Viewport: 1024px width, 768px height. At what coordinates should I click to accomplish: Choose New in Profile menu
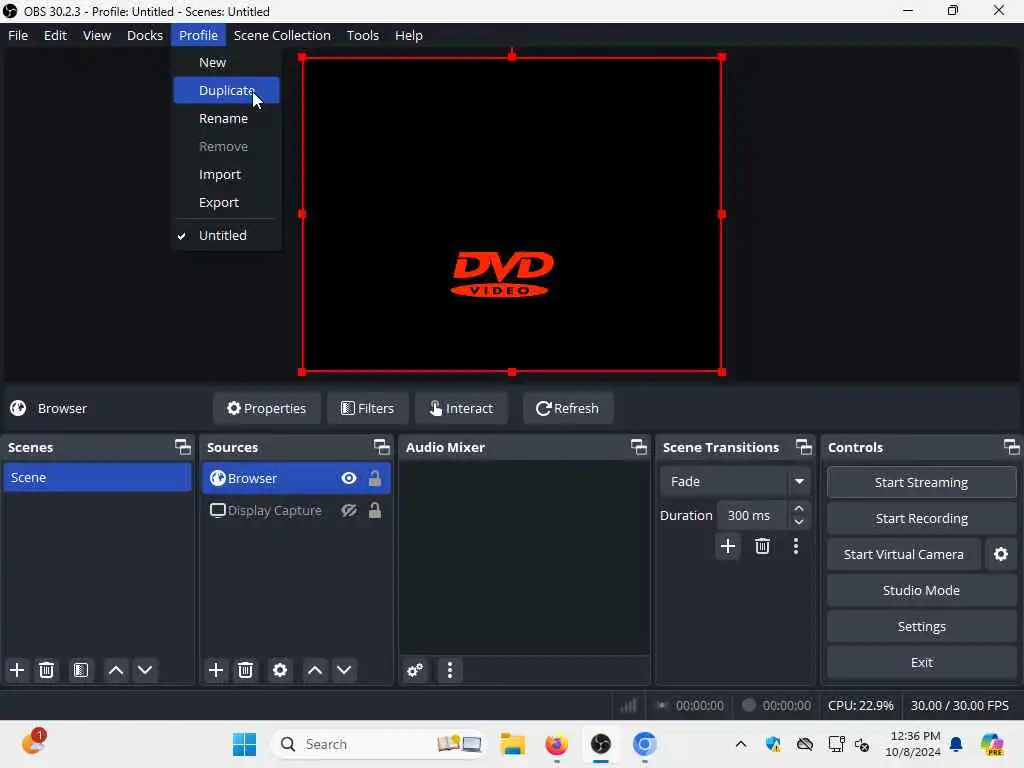226,63
